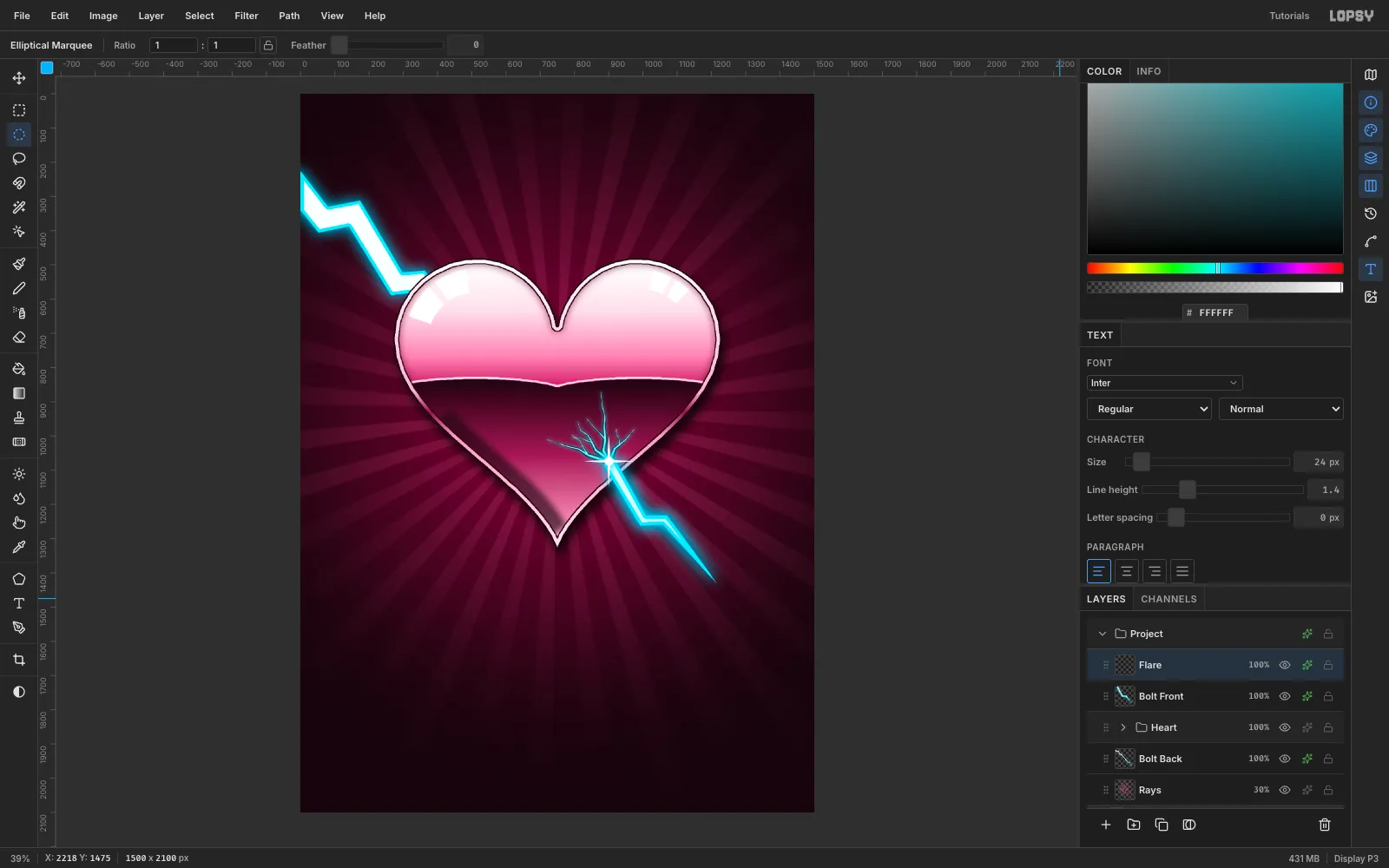
Task: Delete the selected layer with trash icon
Action: pos(1325,825)
